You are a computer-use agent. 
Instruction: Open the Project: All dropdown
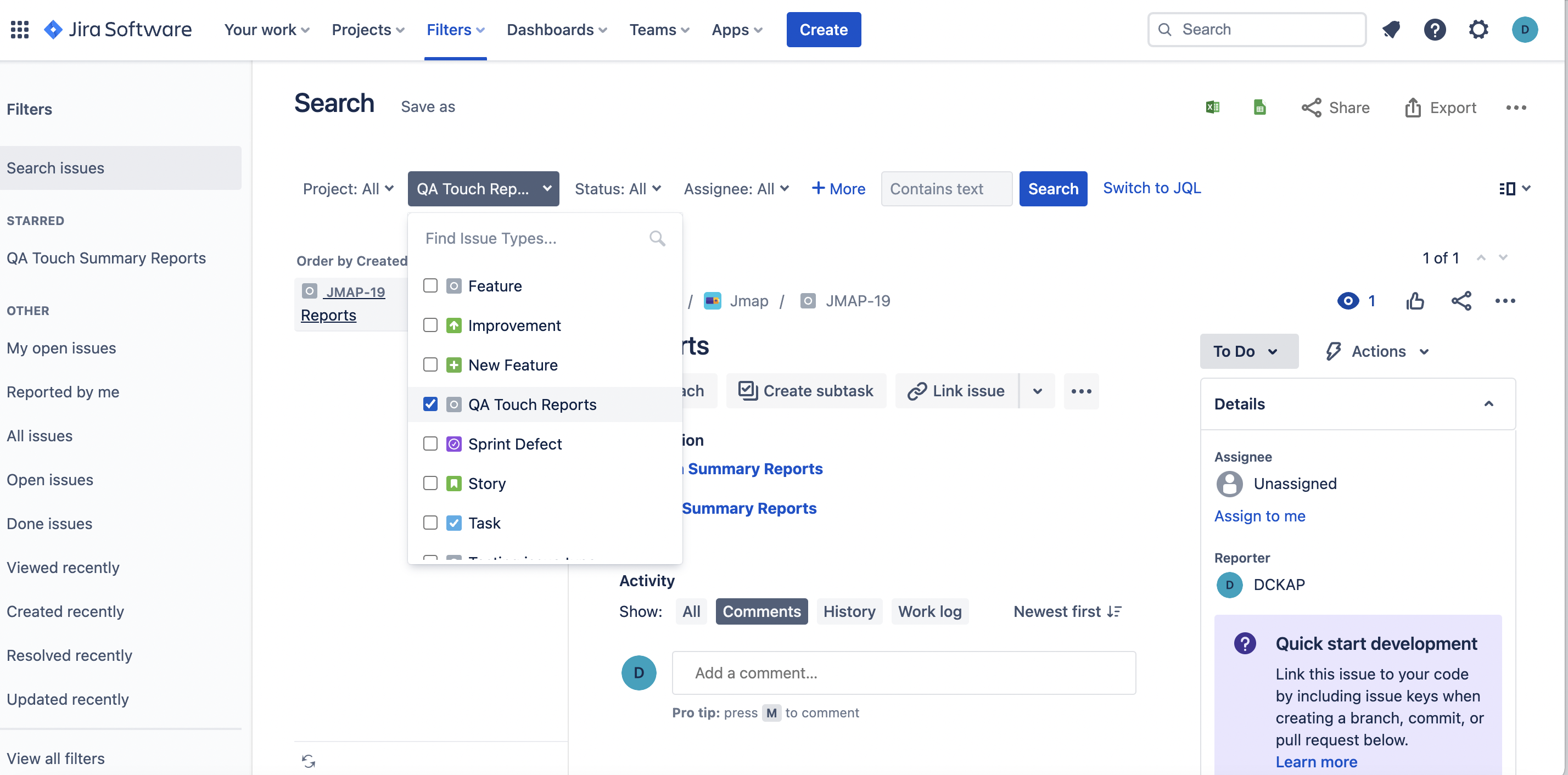(348, 189)
